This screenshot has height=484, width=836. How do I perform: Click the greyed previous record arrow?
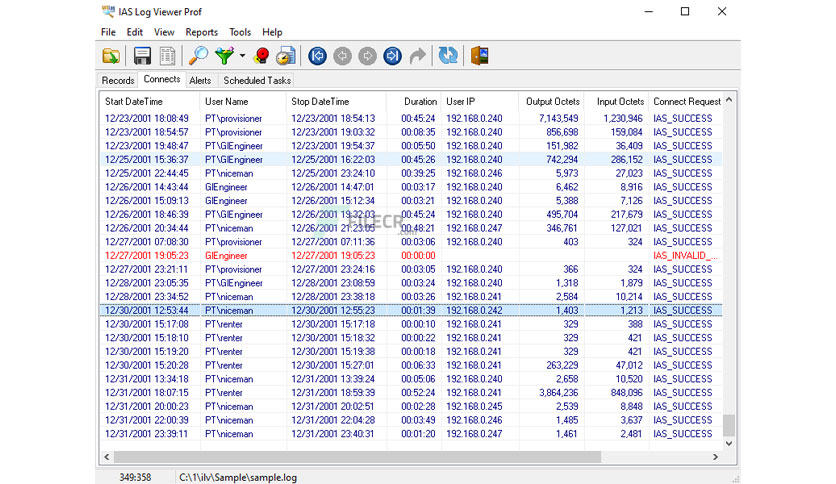click(342, 55)
